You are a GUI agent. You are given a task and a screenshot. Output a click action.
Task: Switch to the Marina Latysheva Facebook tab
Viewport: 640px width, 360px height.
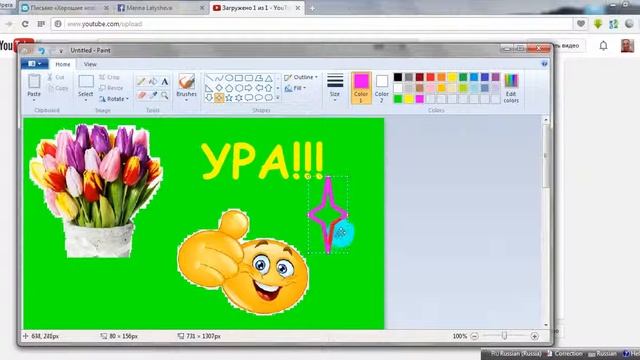pos(160,8)
